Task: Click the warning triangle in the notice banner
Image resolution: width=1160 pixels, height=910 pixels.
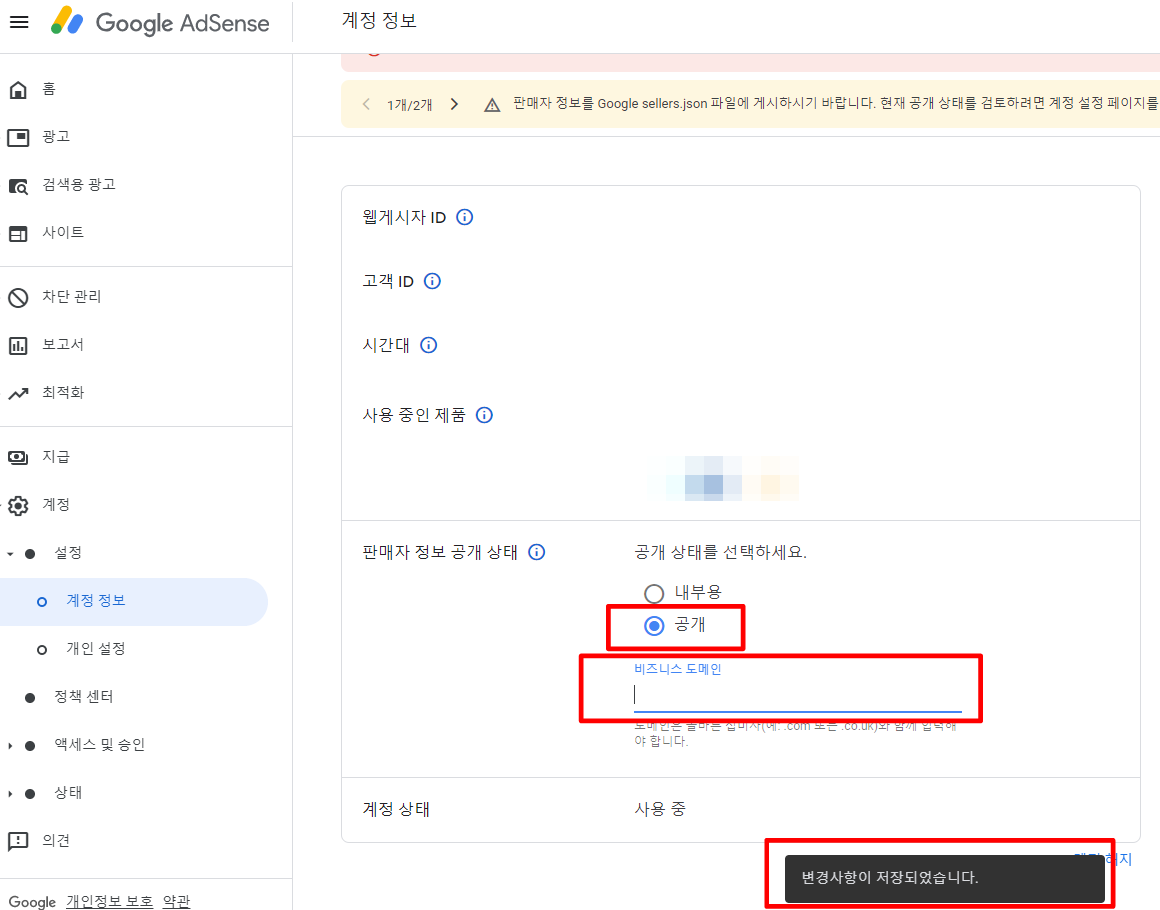Action: (x=492, y=105)
